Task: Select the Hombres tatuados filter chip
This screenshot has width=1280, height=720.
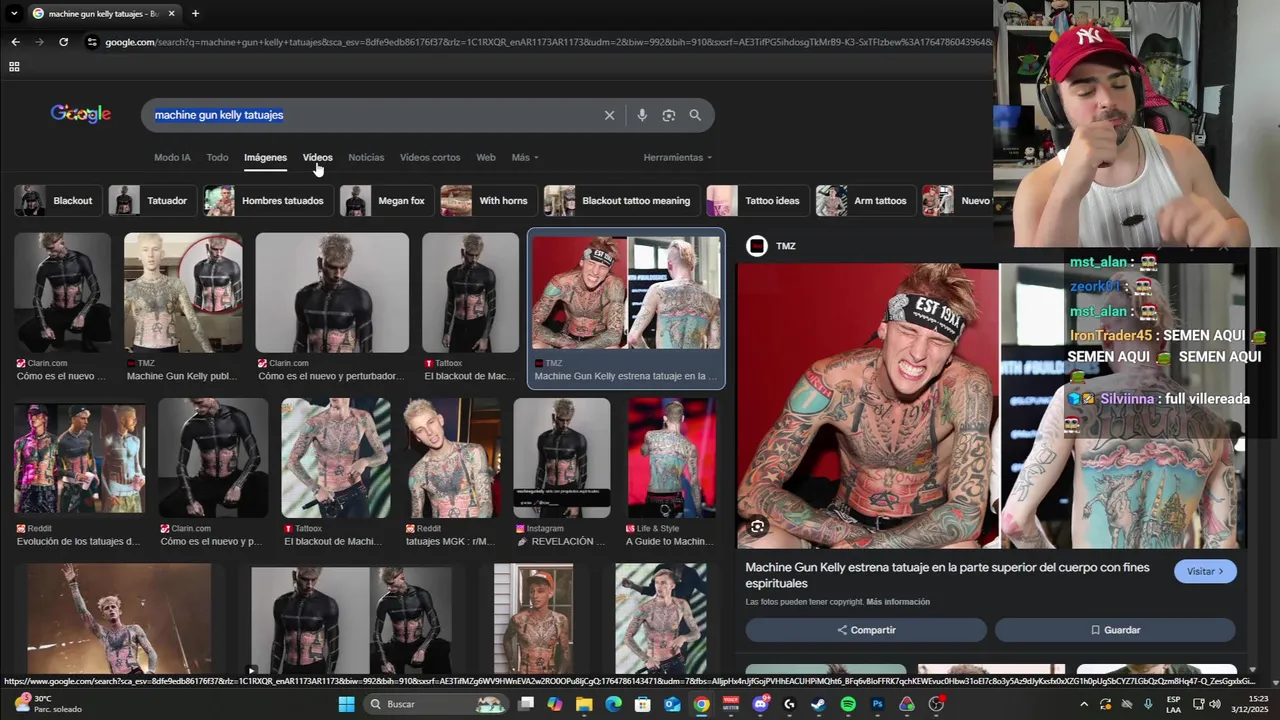Action: point(268,201)
